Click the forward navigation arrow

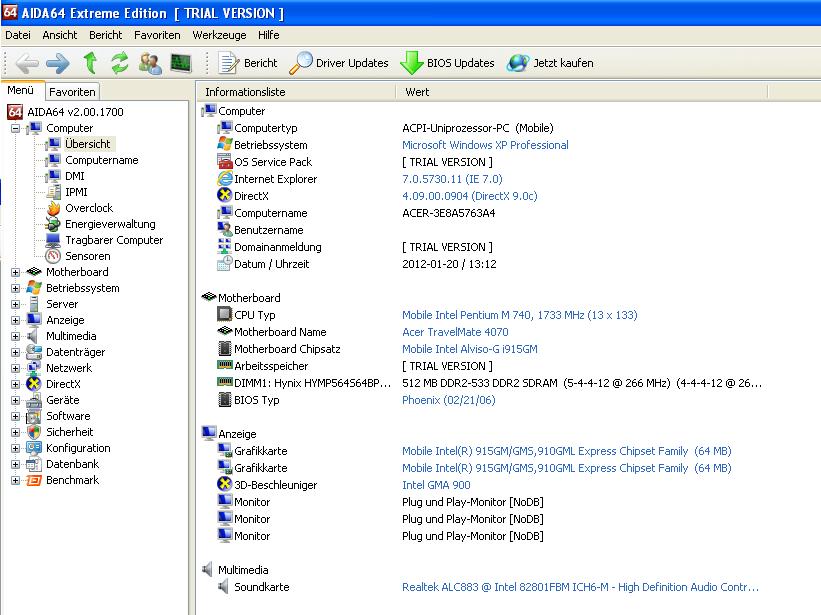pyautogui.click(x=58, y=63)
